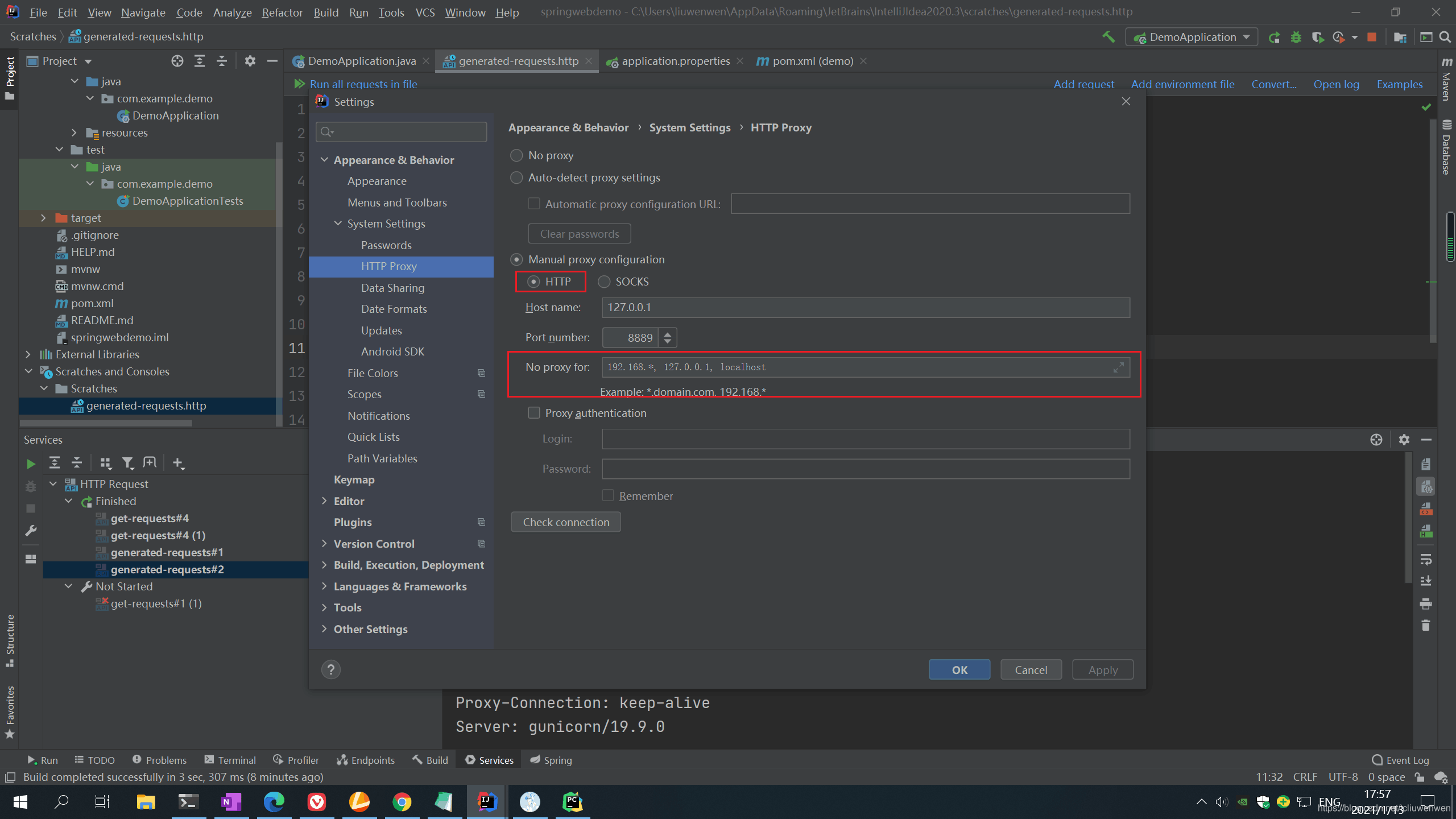Open Services panel gear settings

[x=1404, y=440]
